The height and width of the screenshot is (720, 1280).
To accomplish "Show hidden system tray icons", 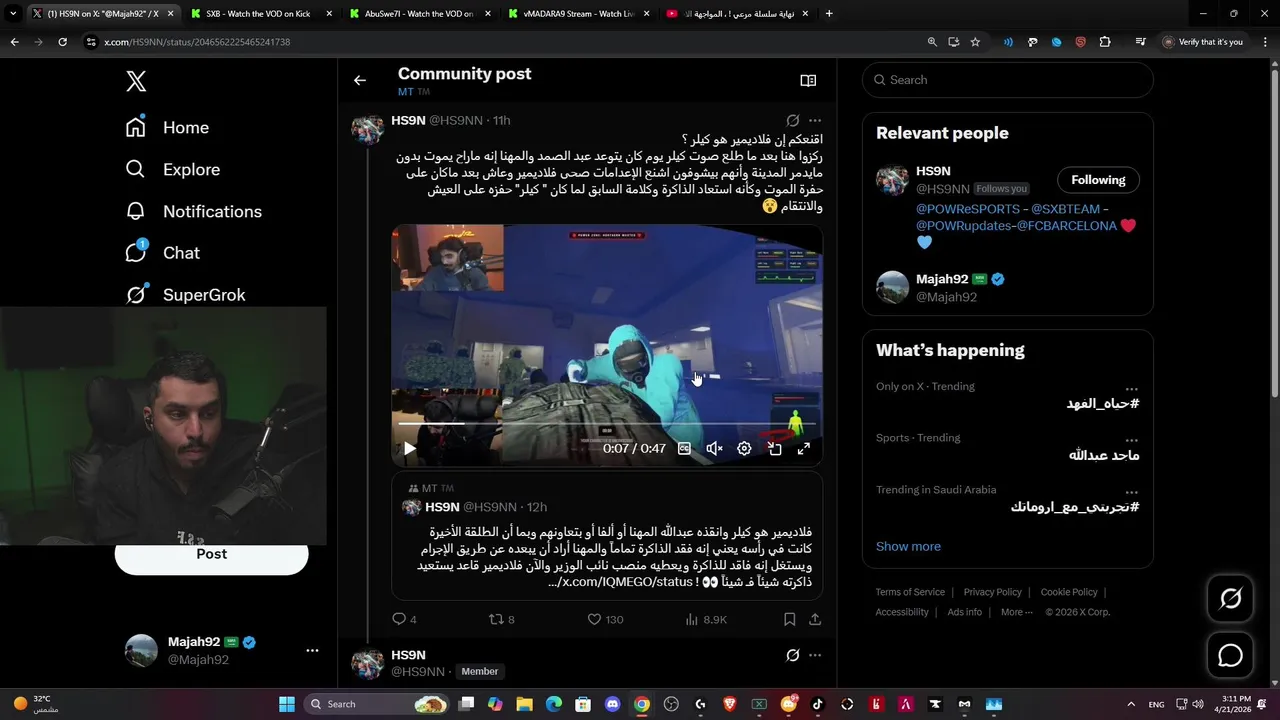I will [1130, 704].
